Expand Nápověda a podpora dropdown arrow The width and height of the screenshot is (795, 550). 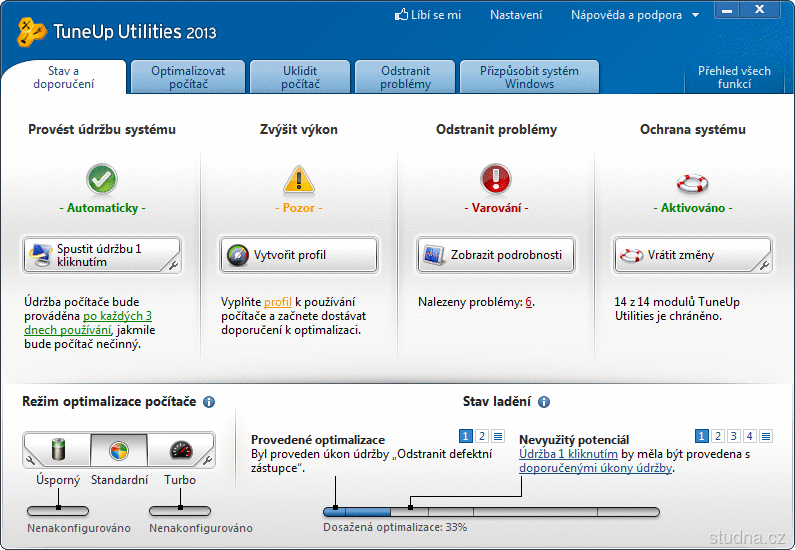[x=696, y=15]
